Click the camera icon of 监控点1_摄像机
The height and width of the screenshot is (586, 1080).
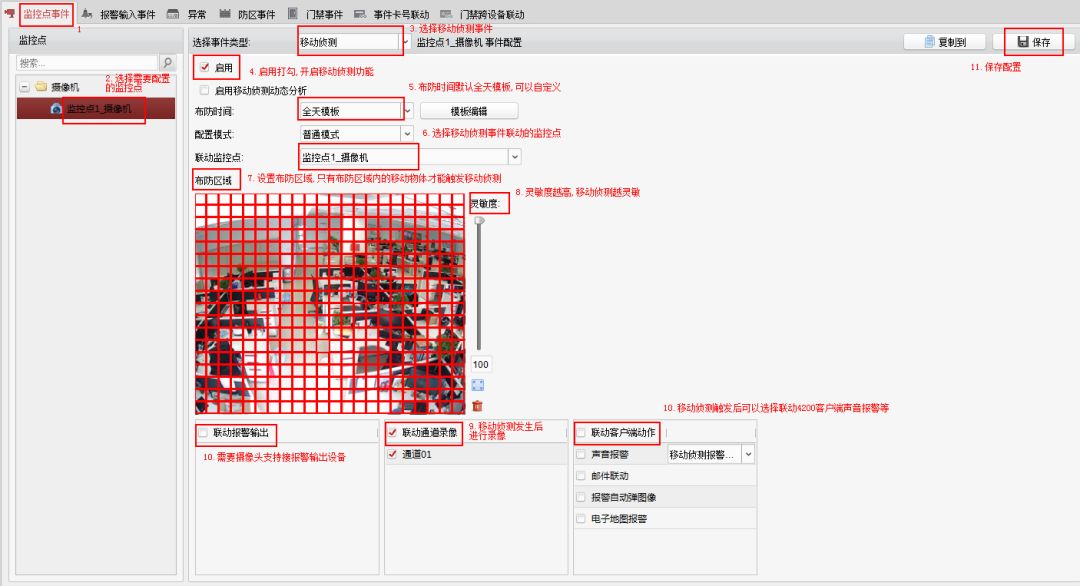click(x=57, y=108)
